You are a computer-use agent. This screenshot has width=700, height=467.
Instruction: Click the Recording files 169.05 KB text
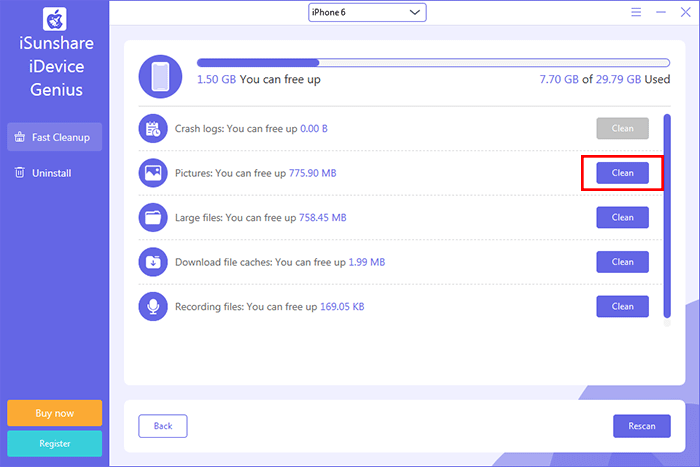[x=270, y=307]
